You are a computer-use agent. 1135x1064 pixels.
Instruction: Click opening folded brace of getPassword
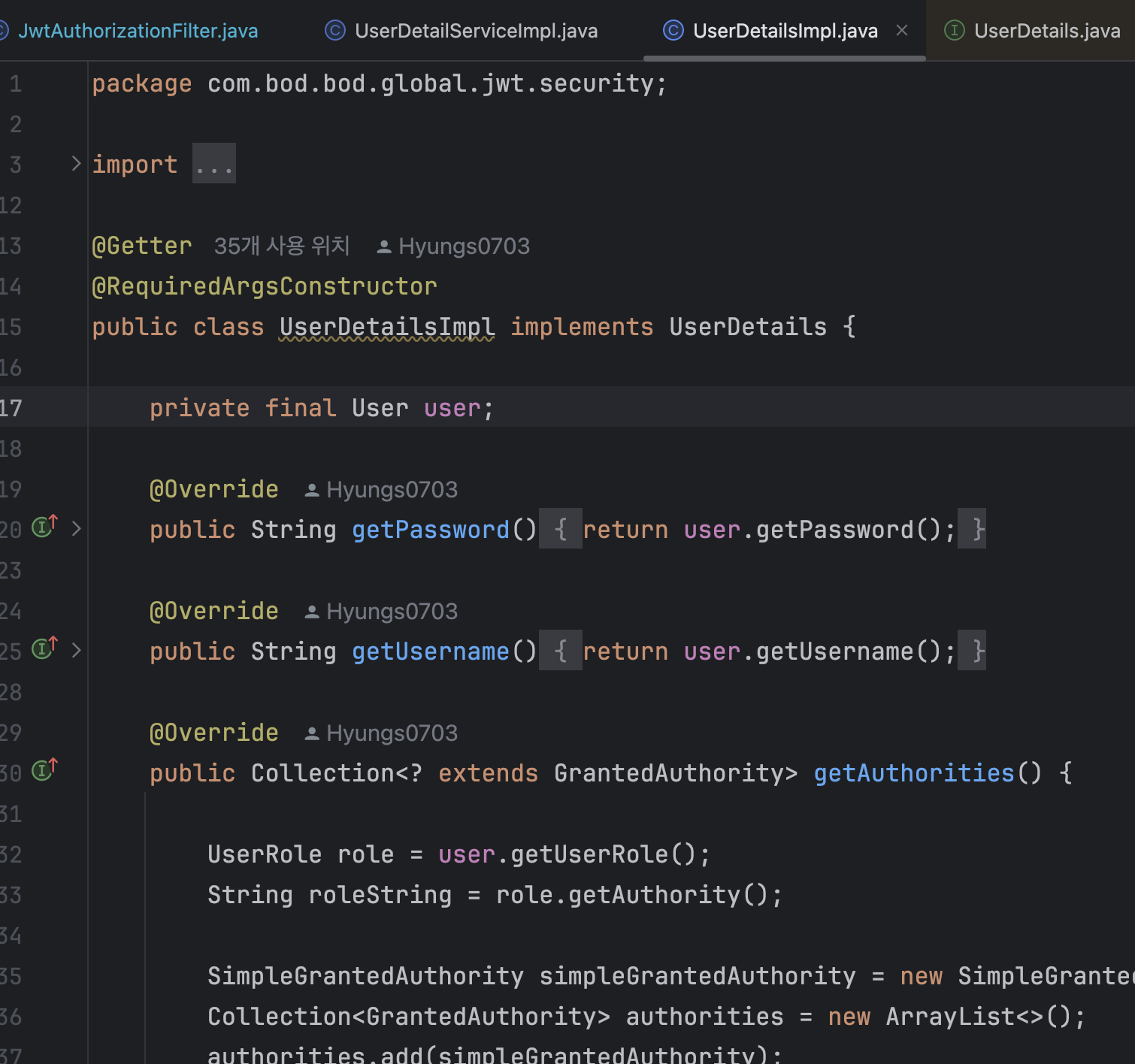coord(561,529)
